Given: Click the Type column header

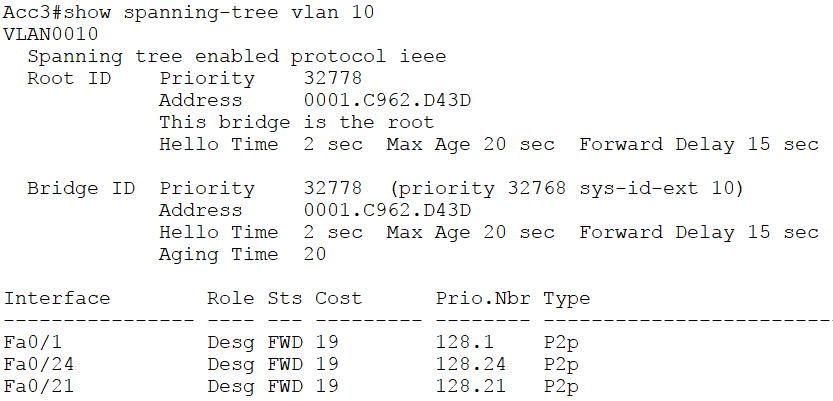Looking at the screenshot, I should coord(567,298).
